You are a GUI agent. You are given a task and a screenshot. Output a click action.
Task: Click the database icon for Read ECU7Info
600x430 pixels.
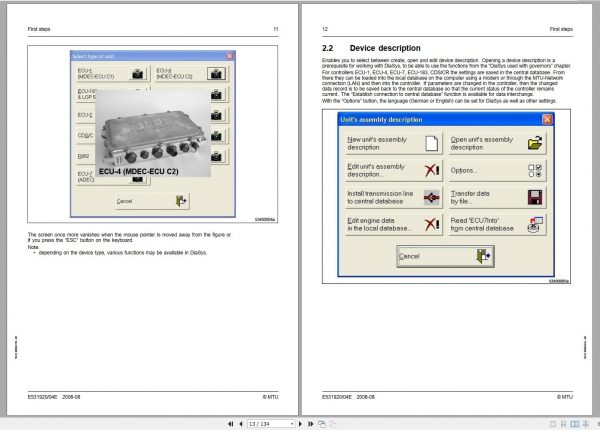pos(535,225)
